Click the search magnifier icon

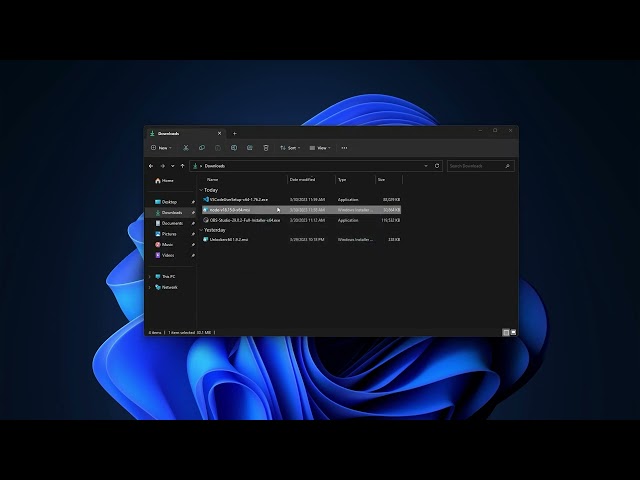(507, 166)
